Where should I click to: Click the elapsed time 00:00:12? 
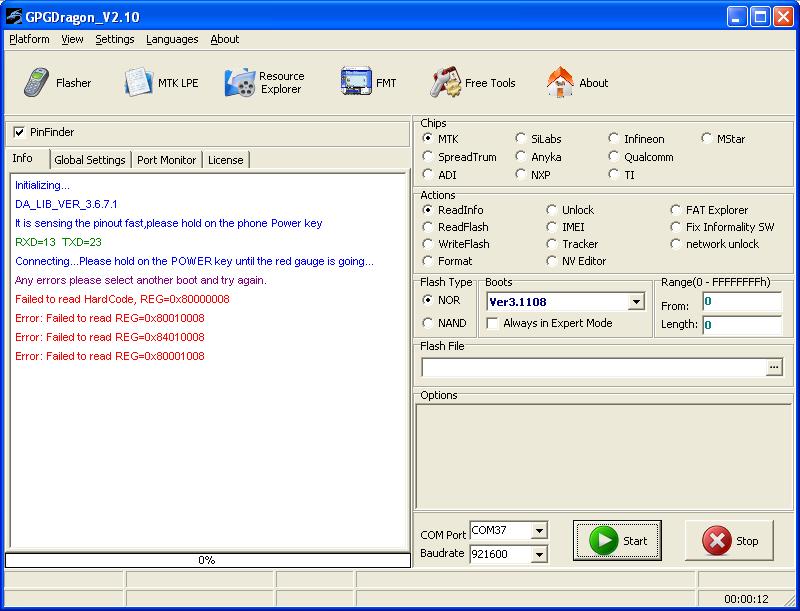pos(746,599)
